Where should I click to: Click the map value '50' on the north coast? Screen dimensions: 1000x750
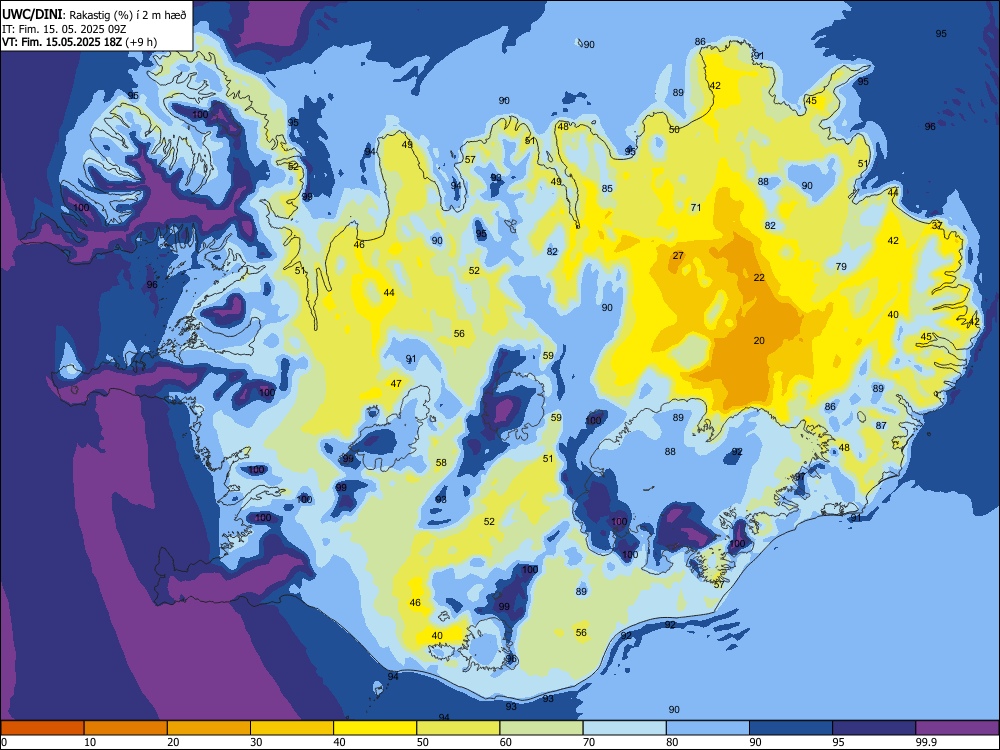[x=674, y=129]
